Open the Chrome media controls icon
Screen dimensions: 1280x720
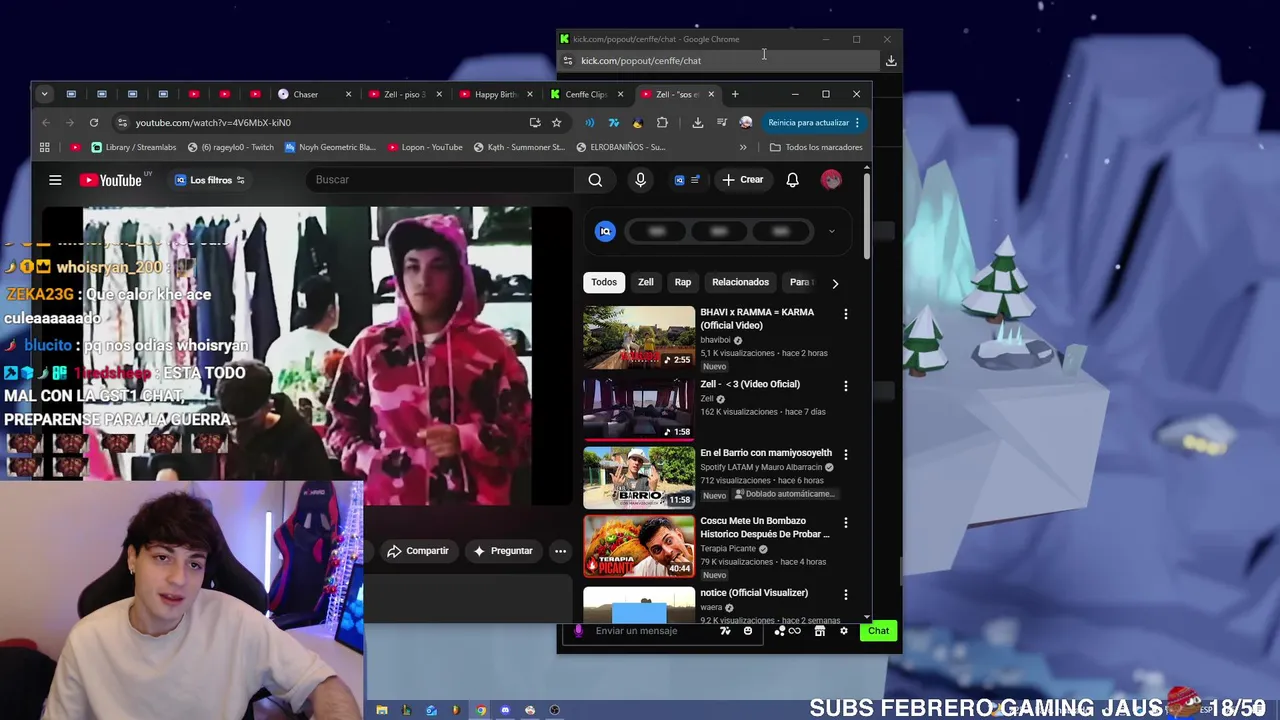722,122
